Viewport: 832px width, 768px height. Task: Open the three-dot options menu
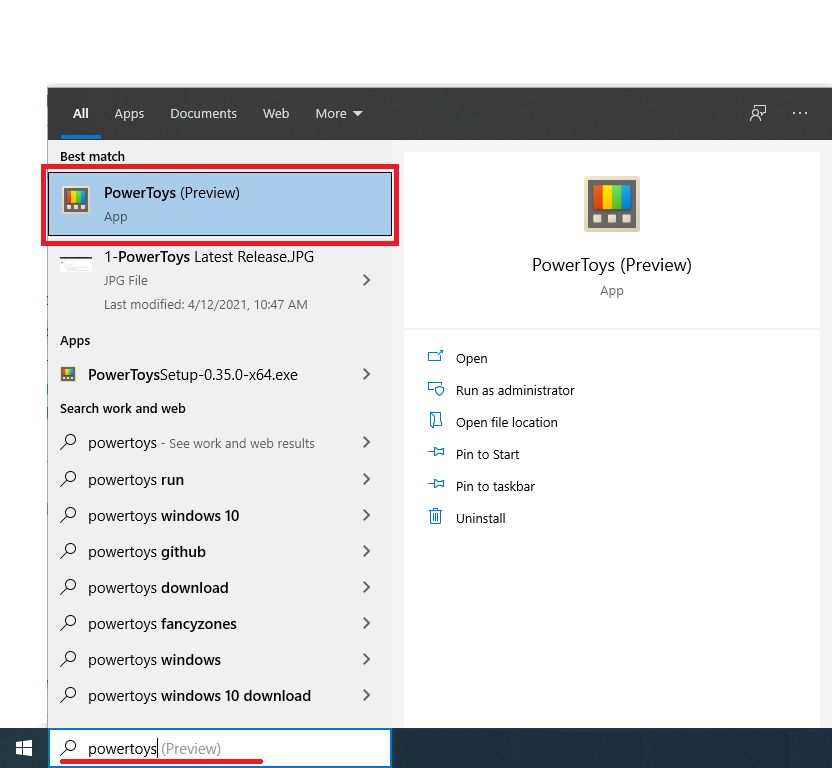tap(800, 113)
